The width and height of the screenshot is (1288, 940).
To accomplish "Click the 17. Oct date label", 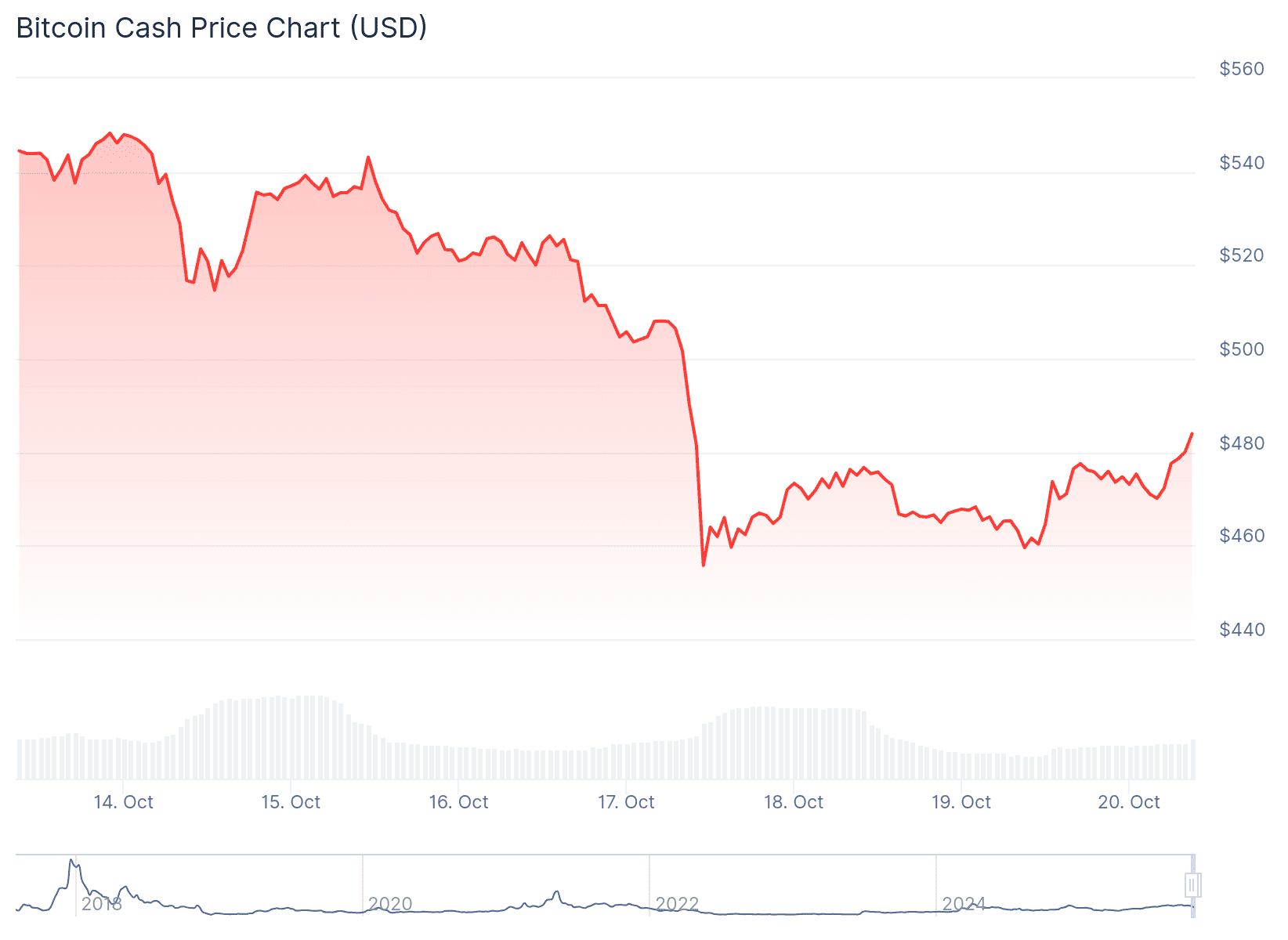I will (x=626, y=802).
